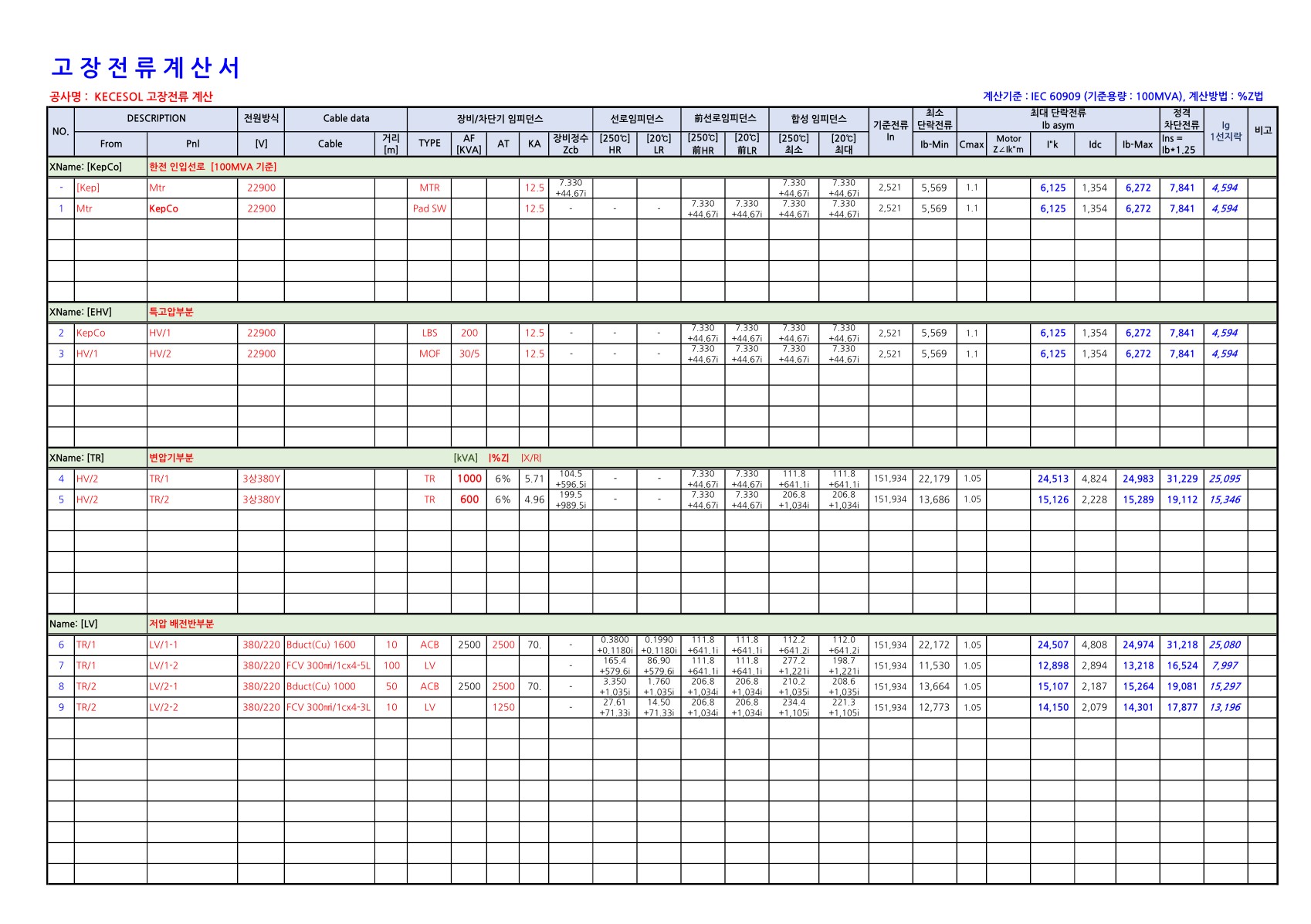Click the 고장전류계산서 title

(145, 68)
